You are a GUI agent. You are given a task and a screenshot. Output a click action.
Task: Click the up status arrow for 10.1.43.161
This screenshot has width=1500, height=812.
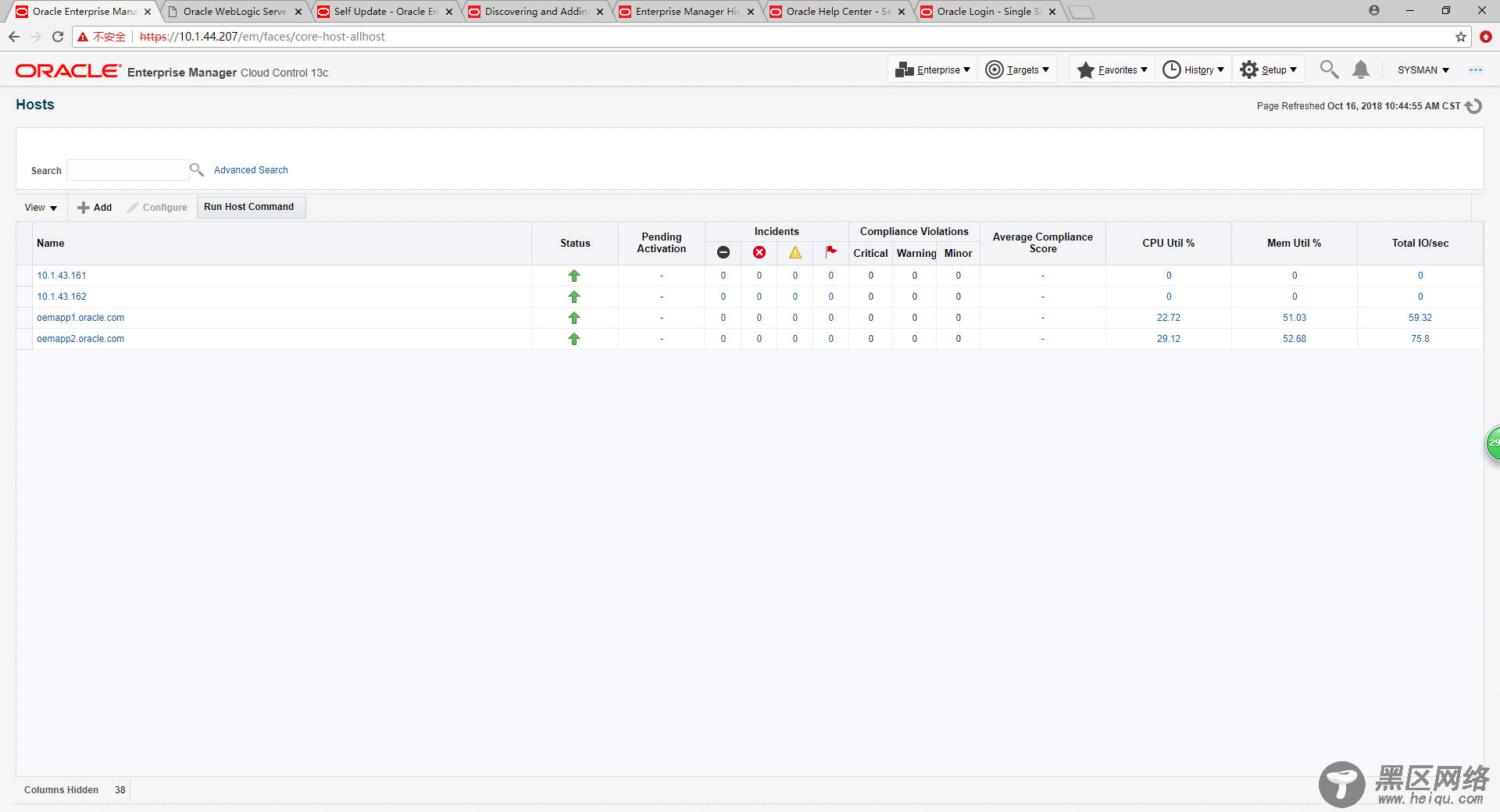(x=574, y=276)
